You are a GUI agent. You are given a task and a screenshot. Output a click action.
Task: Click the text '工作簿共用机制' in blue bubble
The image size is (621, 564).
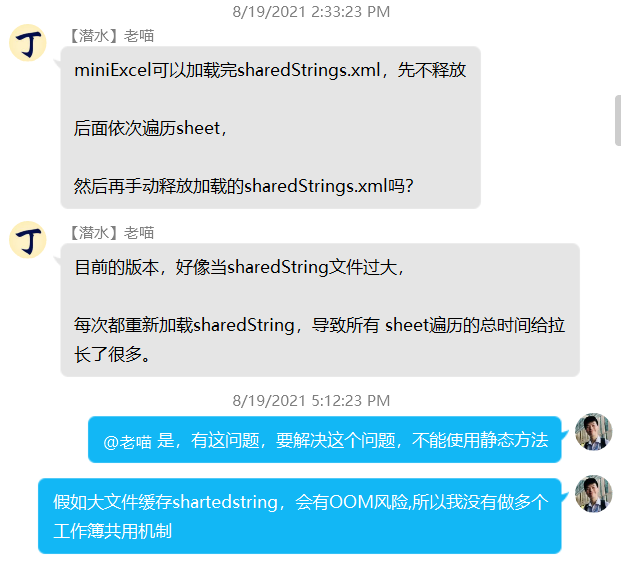click(112, 531)
